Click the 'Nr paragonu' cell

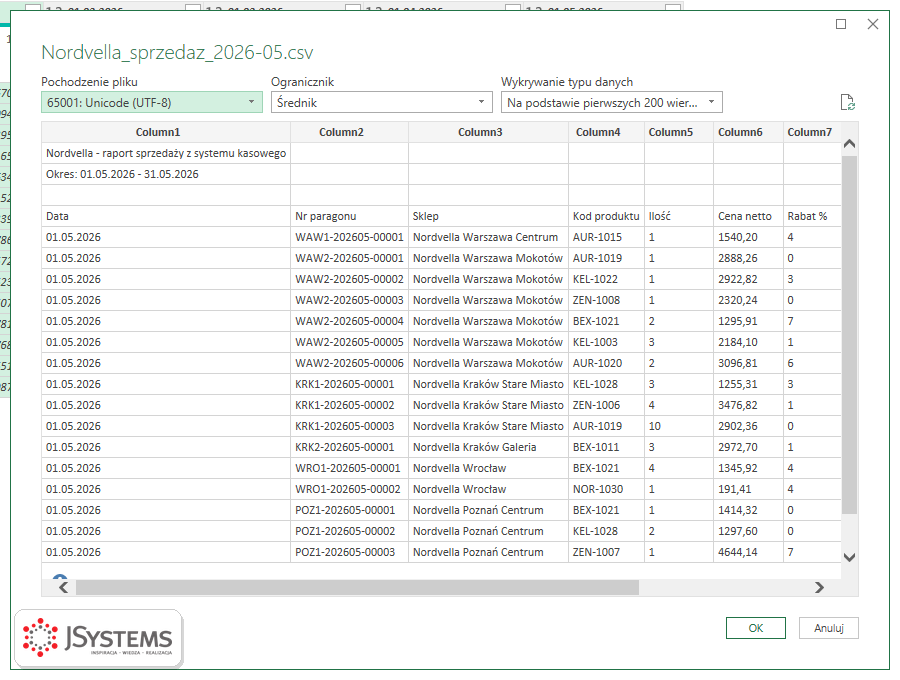pyautogui.click(x=350, y=216)
